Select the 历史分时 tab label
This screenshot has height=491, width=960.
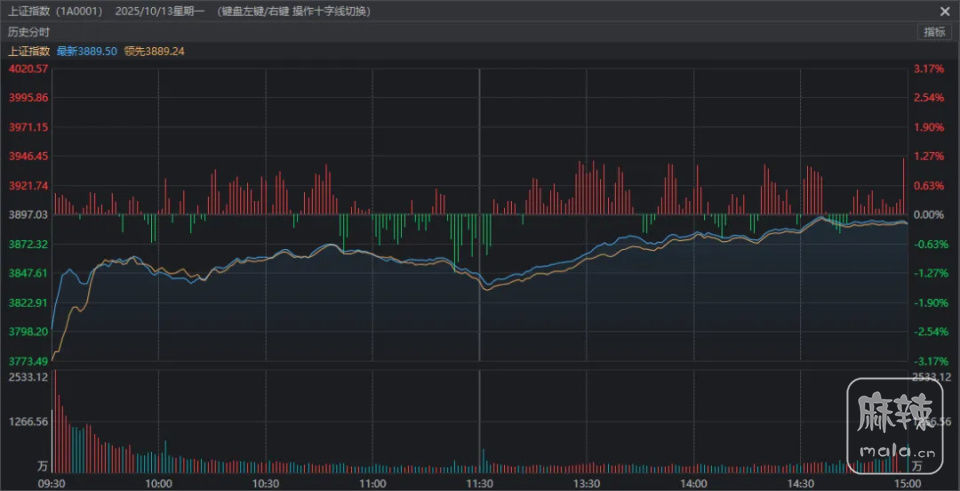(x=29, y=32)
